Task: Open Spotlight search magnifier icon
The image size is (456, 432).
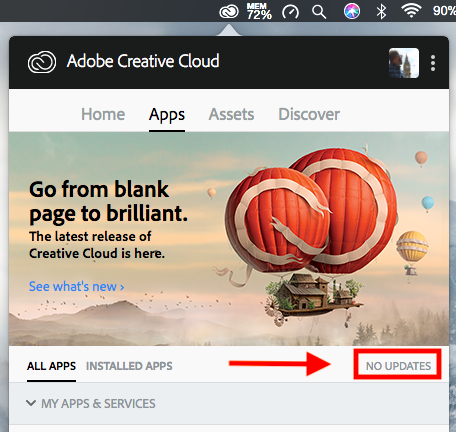Action: click(x=319, y=12)
